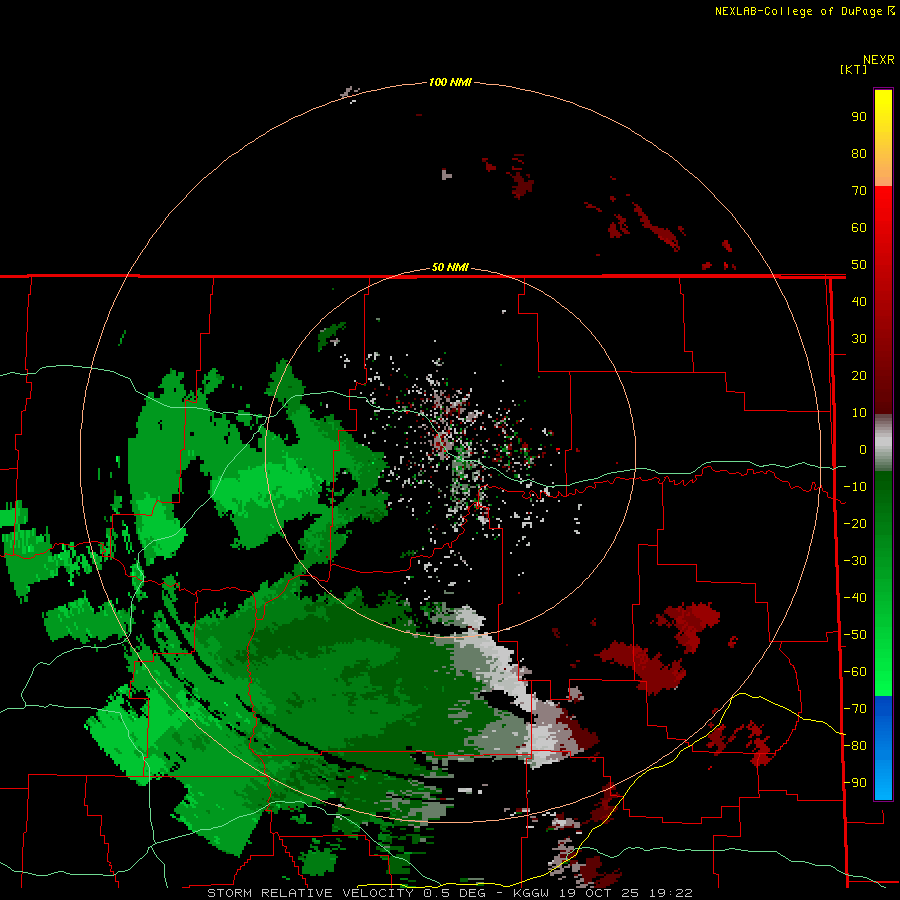Click the 100 NMI range ring label
This screenshot has width=900, height=900.
(x=450, y=82)
